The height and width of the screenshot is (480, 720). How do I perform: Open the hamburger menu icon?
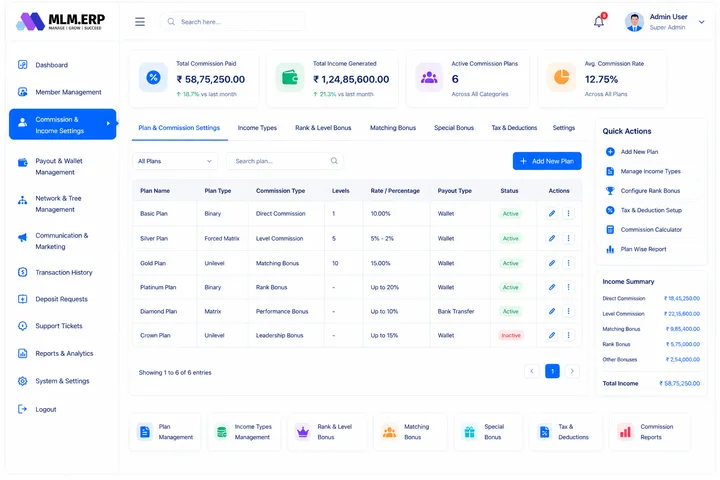140,22
